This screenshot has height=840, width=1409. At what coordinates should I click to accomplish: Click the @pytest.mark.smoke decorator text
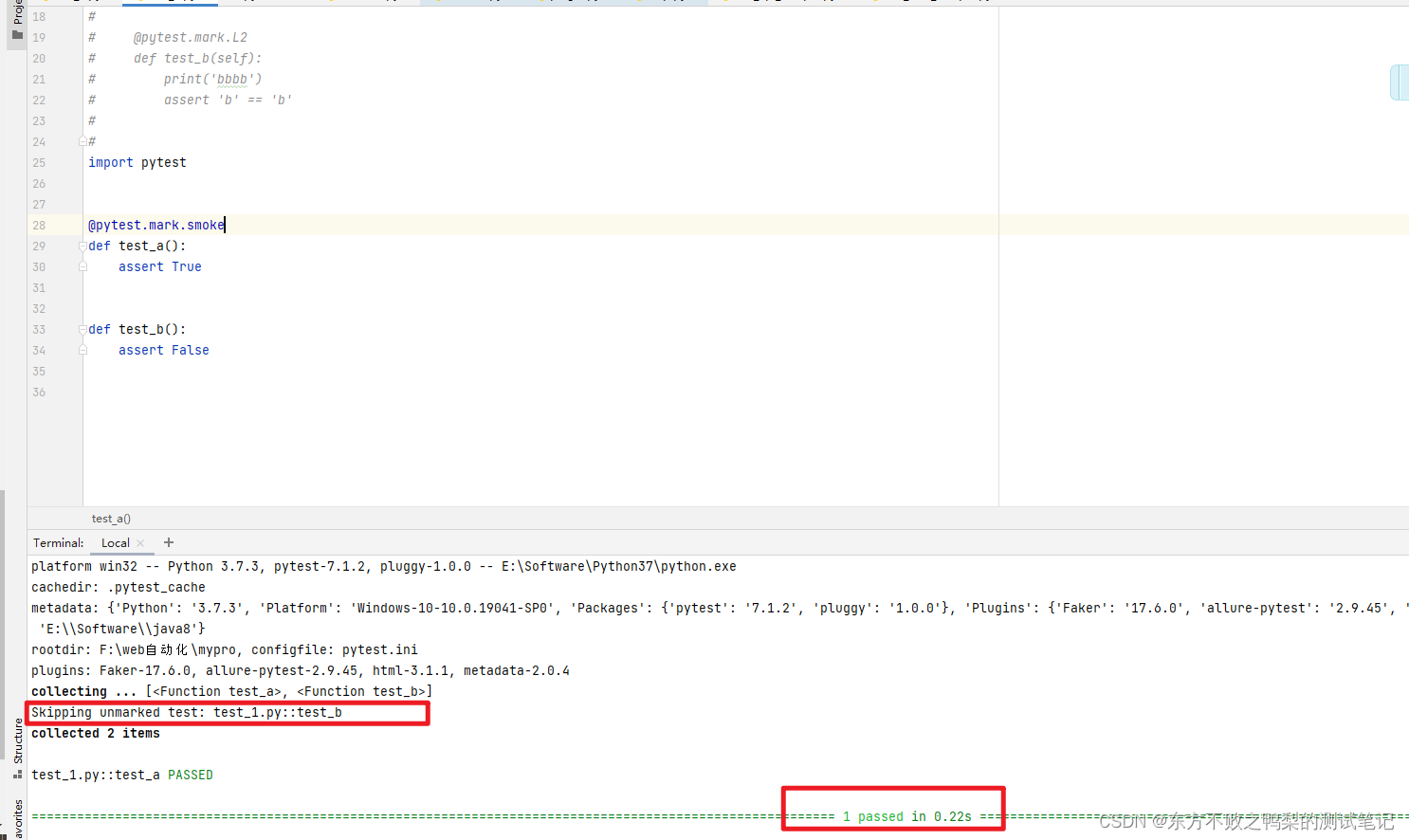coord(156,225)
